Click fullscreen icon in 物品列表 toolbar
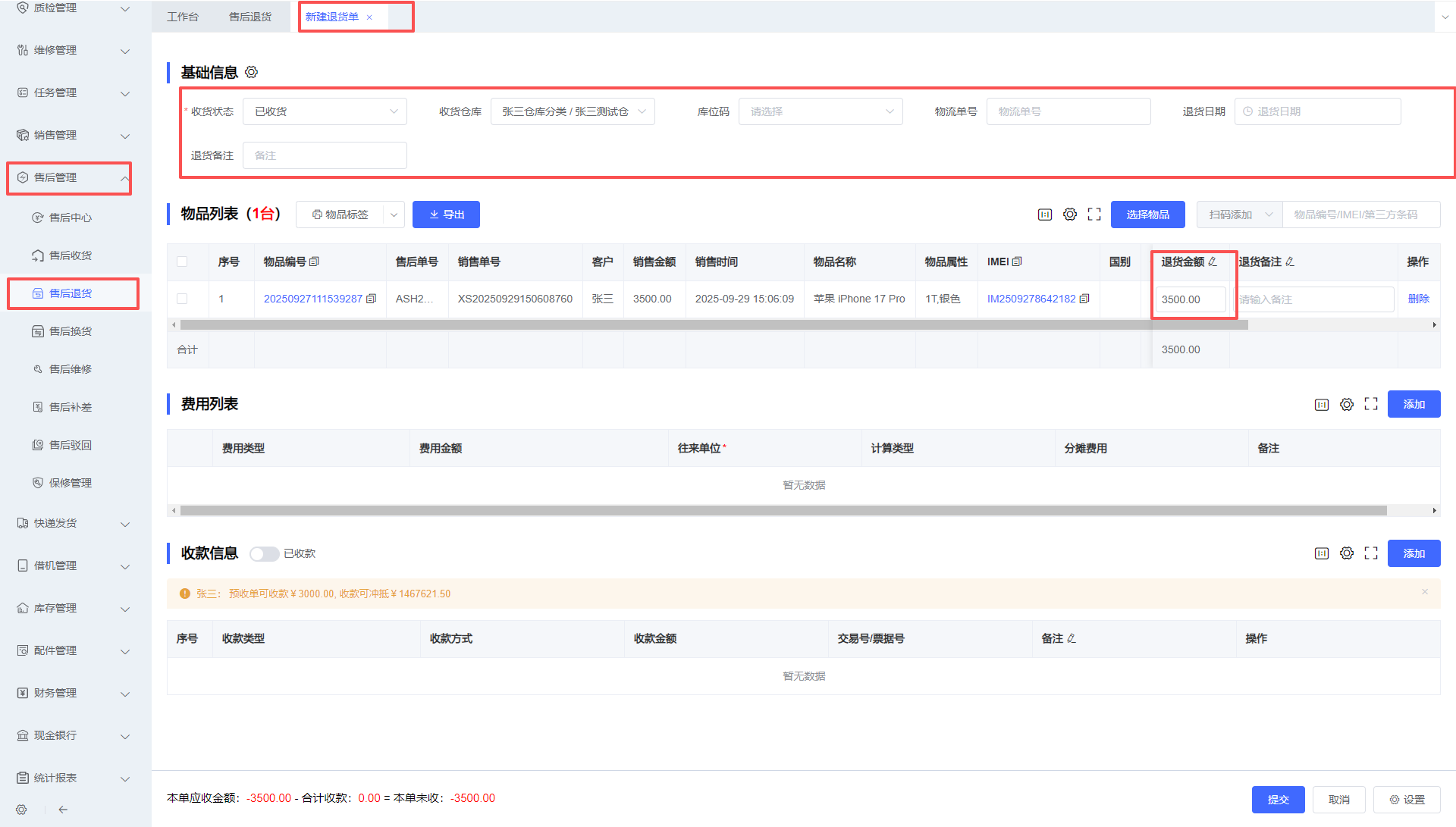 tap(1094, 215)
